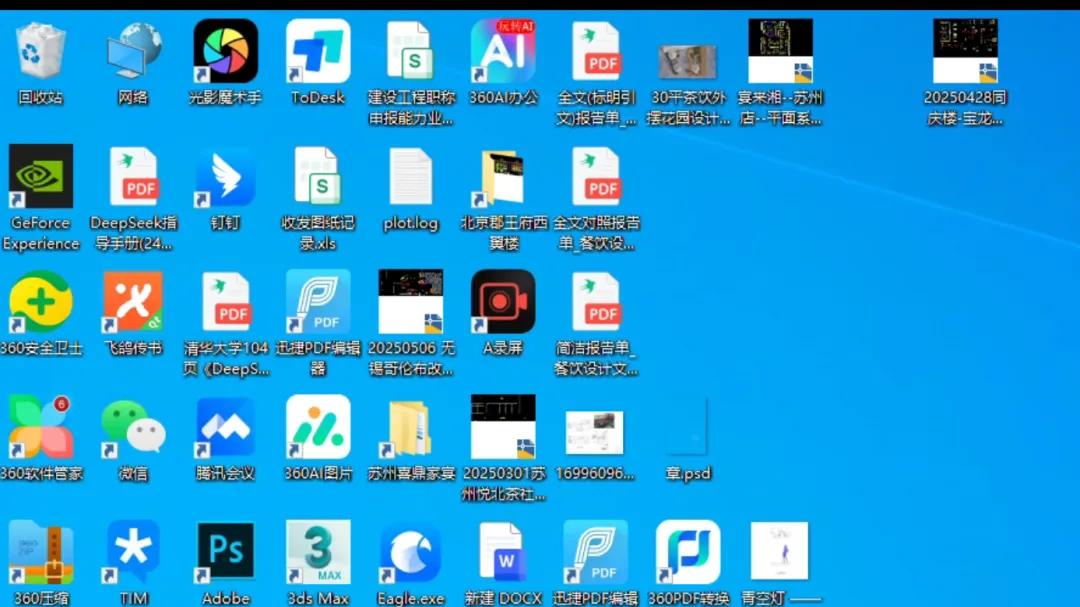The width and height of the screenshot is (1080, 607).
Task: Launch 360安全卫士 shortcut
Action: pos(41,302)
